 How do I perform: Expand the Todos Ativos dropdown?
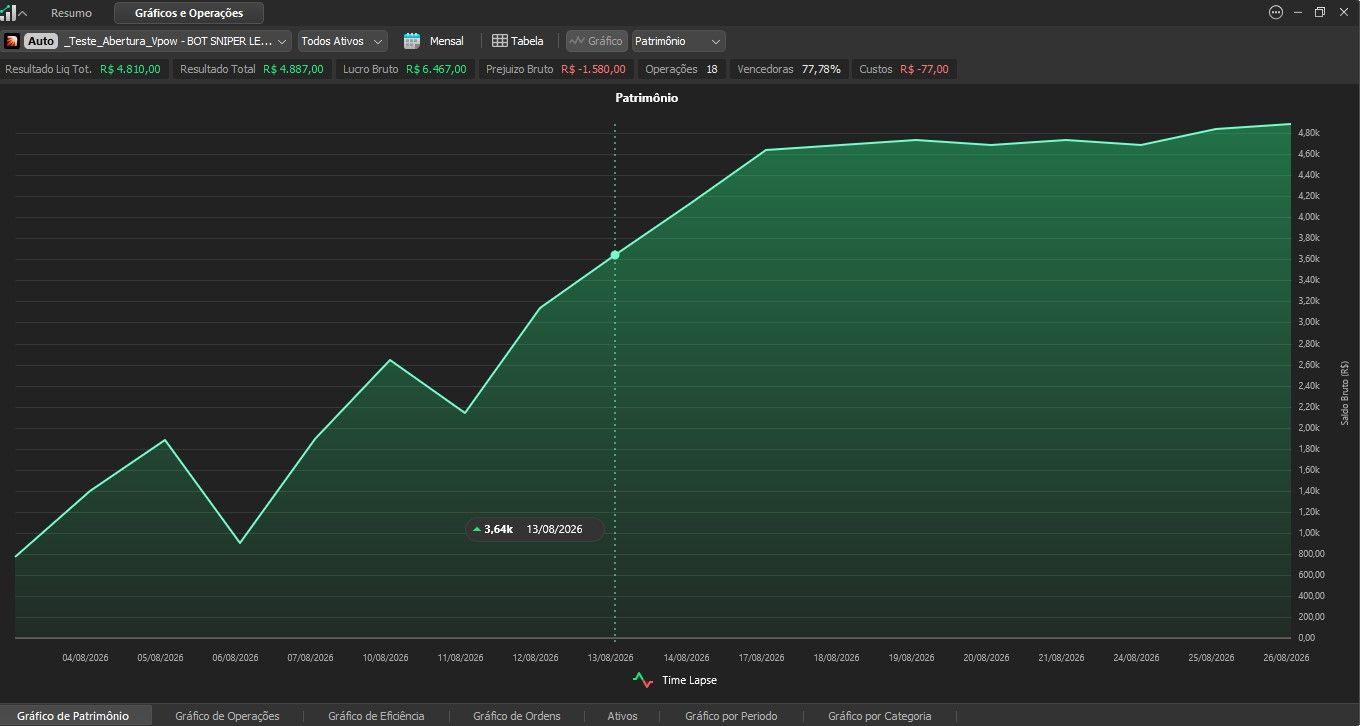(x=343, y=41)
